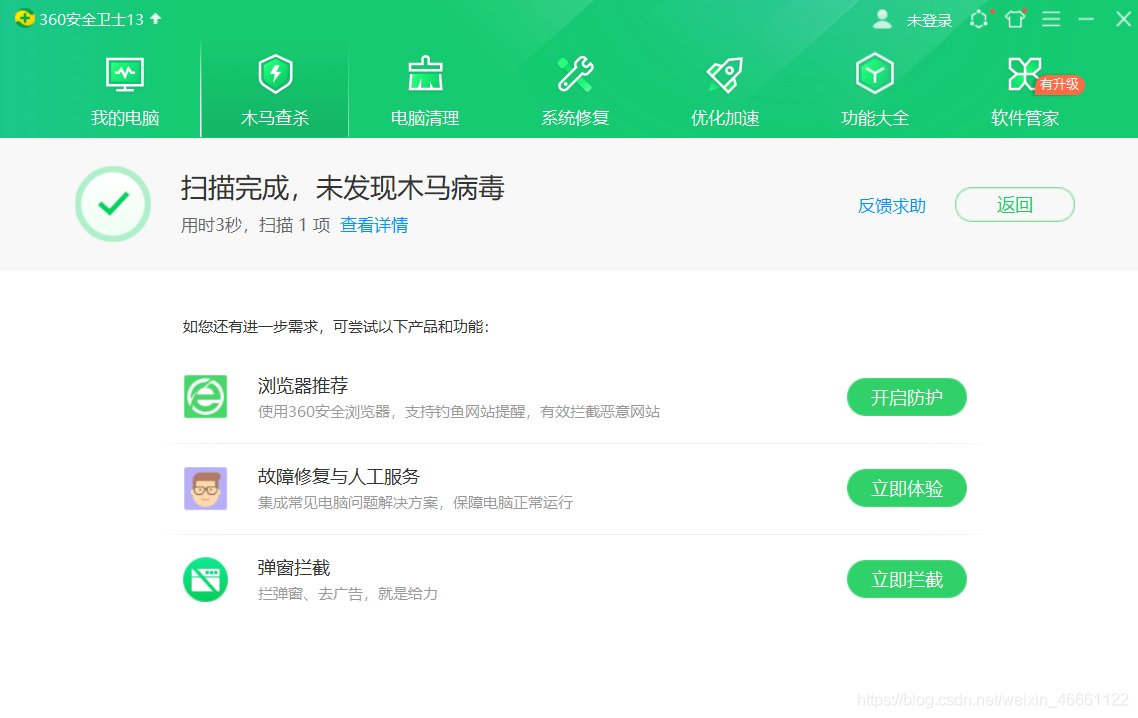Click the 360 logo icon in title bar

pos(24,18)
